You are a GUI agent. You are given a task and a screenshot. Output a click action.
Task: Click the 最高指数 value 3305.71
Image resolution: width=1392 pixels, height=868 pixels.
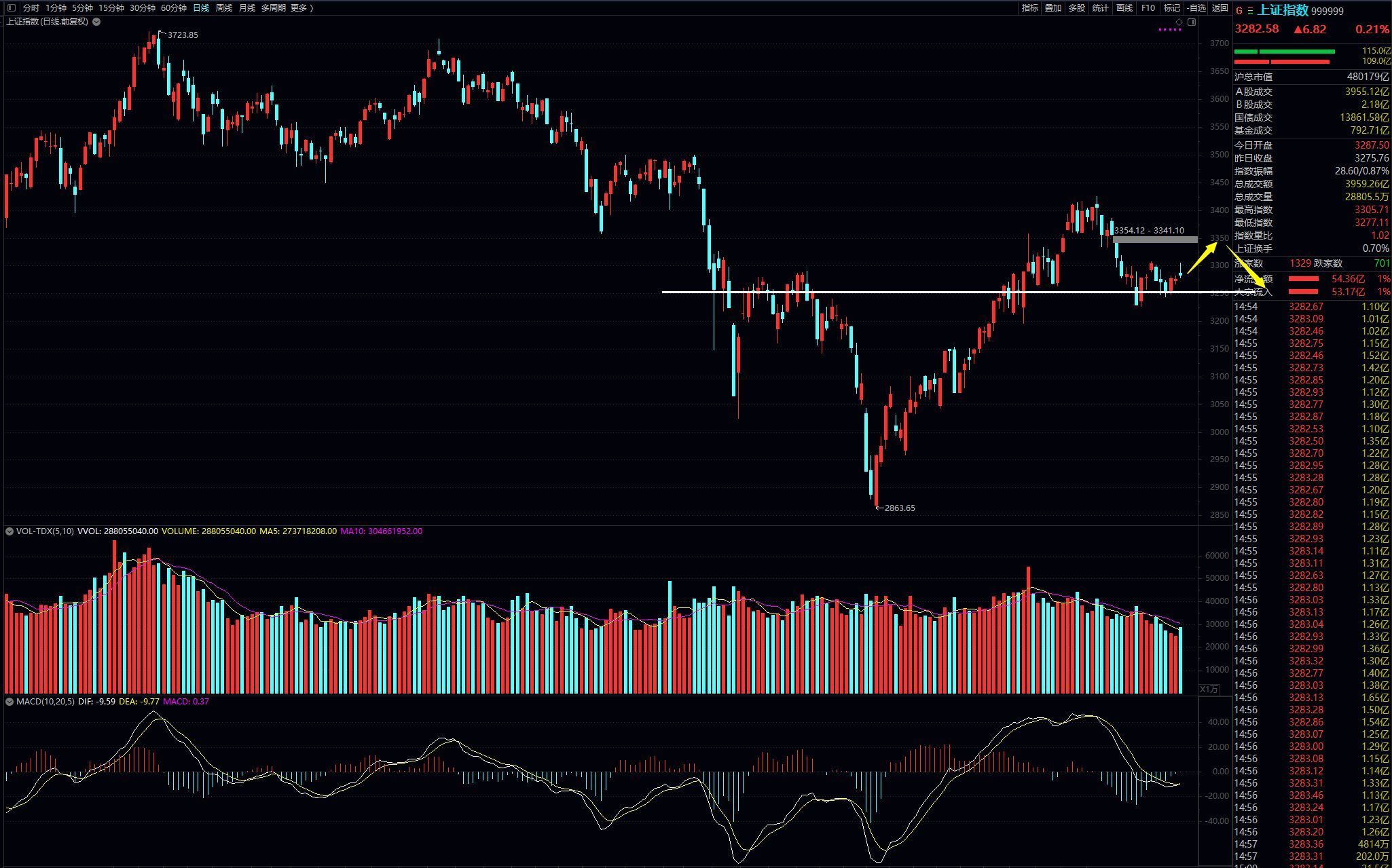(1372, 210)
